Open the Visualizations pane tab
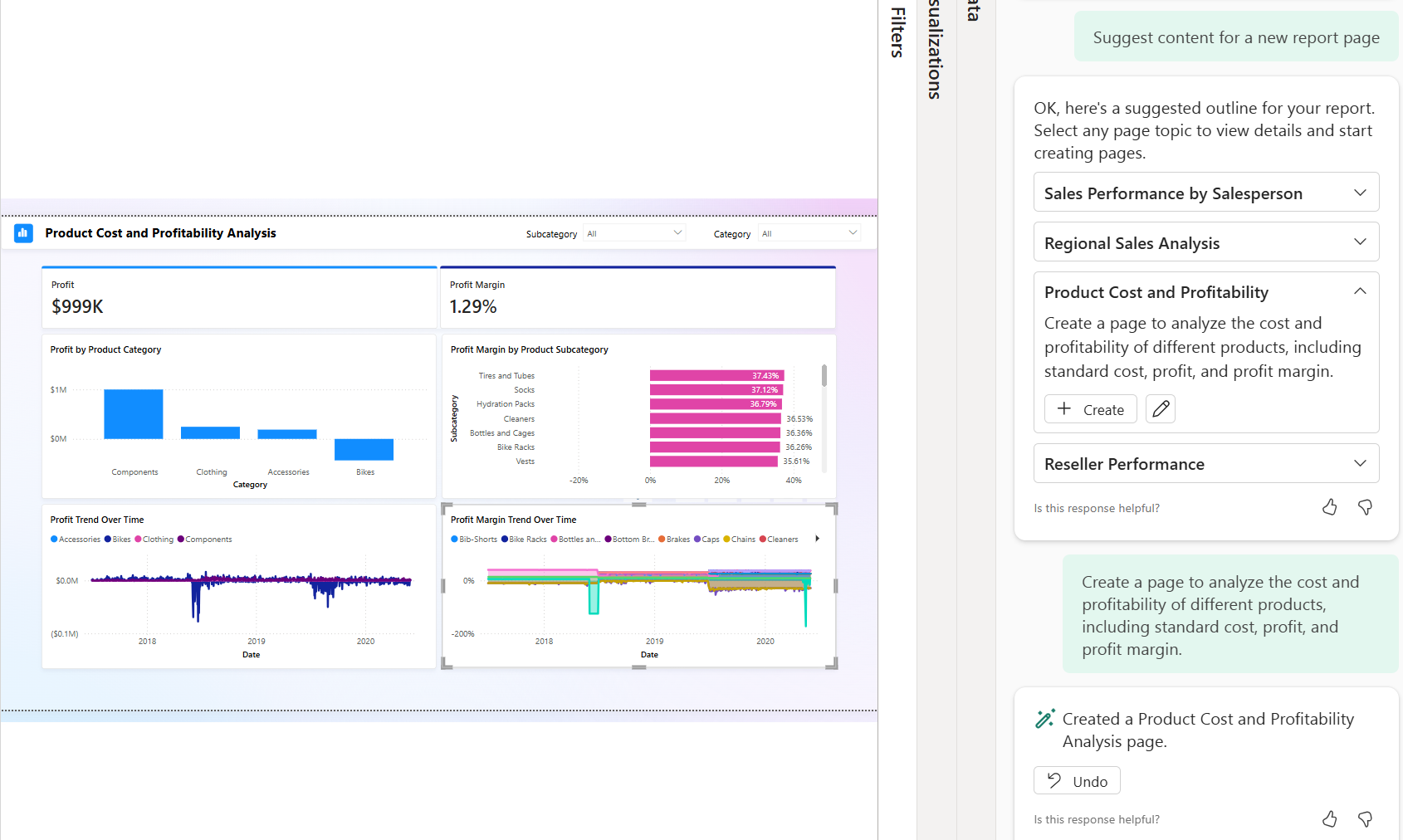Image resolution: width=1403 pixels, height=840 pixels. tap(936, 50)
